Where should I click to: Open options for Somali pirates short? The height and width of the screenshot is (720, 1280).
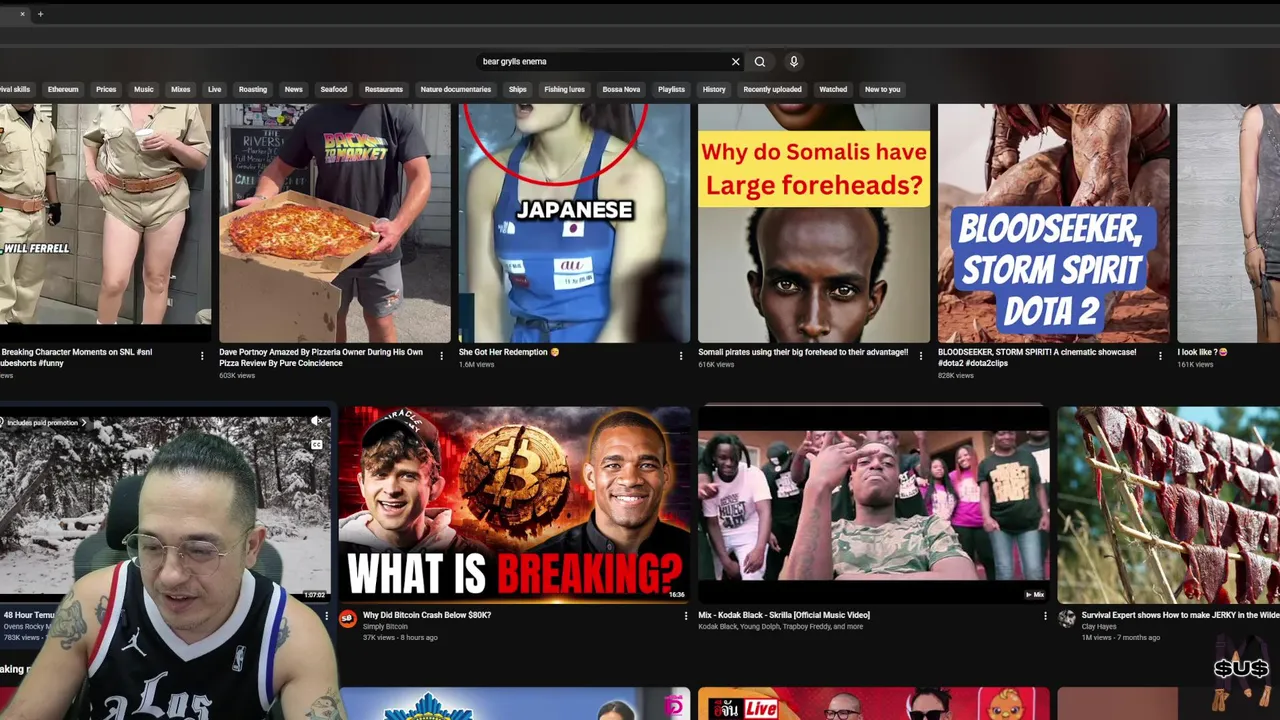tap(921, 356)
